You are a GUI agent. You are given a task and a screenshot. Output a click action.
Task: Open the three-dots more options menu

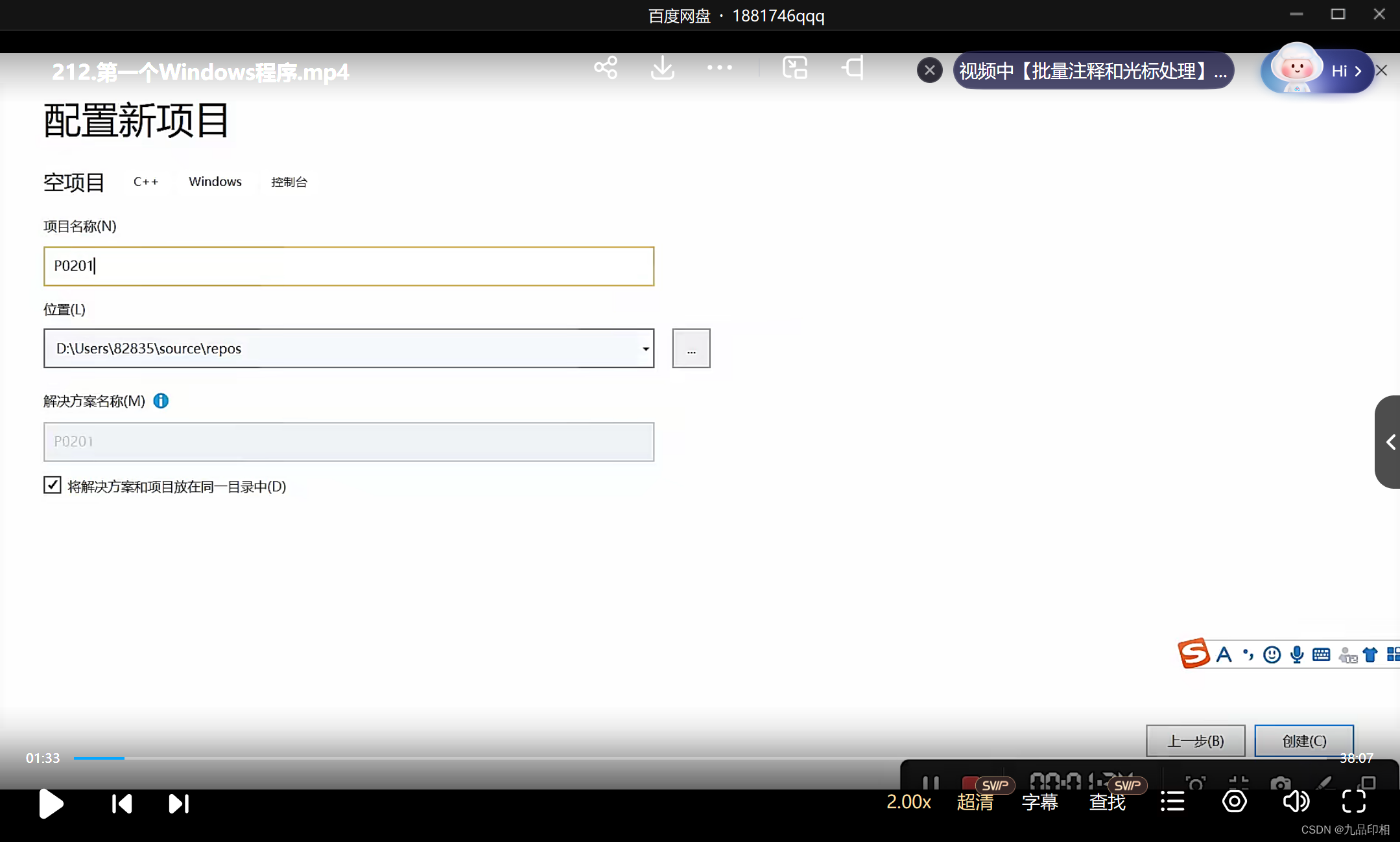coord(719,67)
